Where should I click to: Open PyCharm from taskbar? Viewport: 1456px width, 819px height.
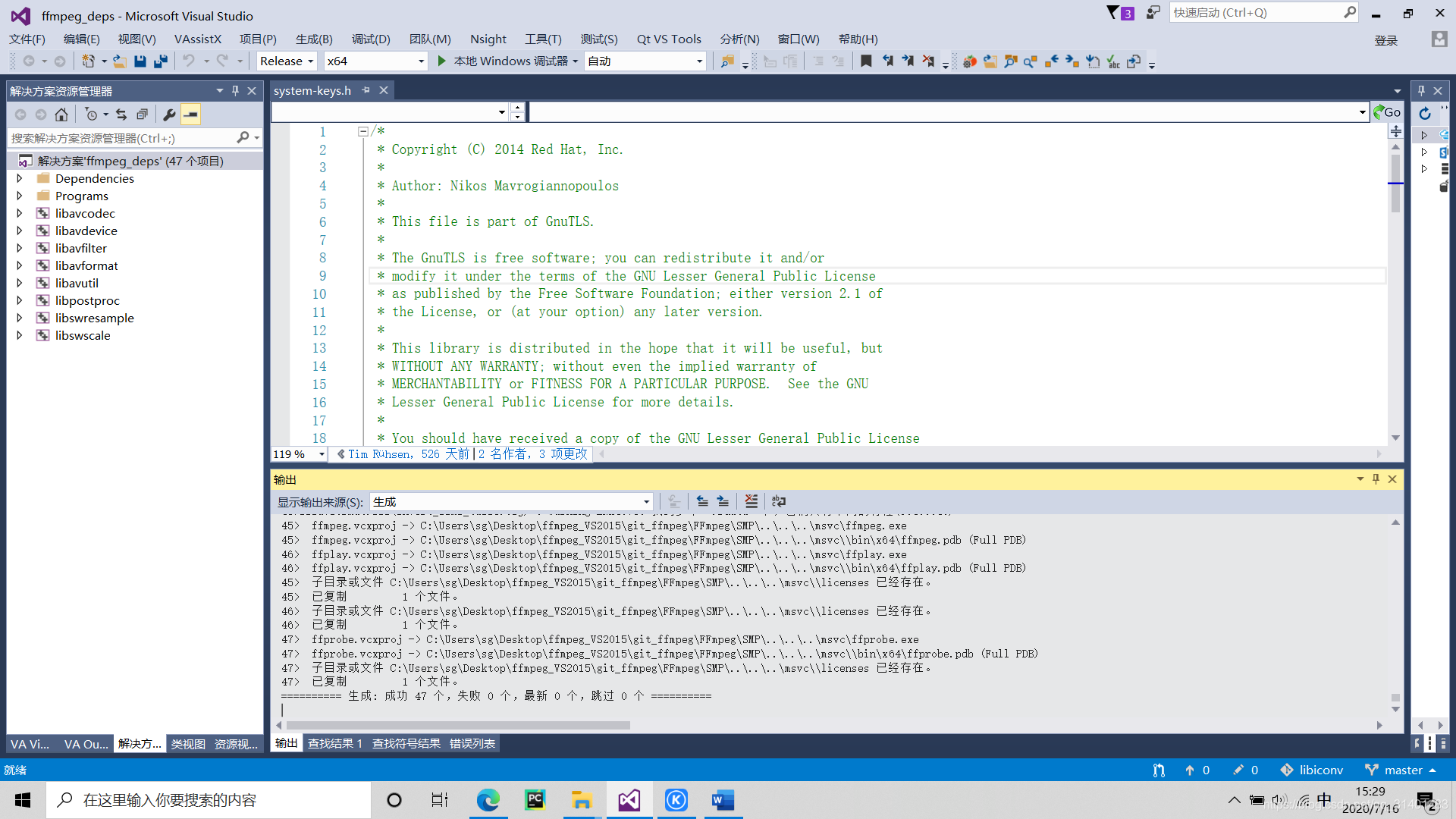(535, 800)
